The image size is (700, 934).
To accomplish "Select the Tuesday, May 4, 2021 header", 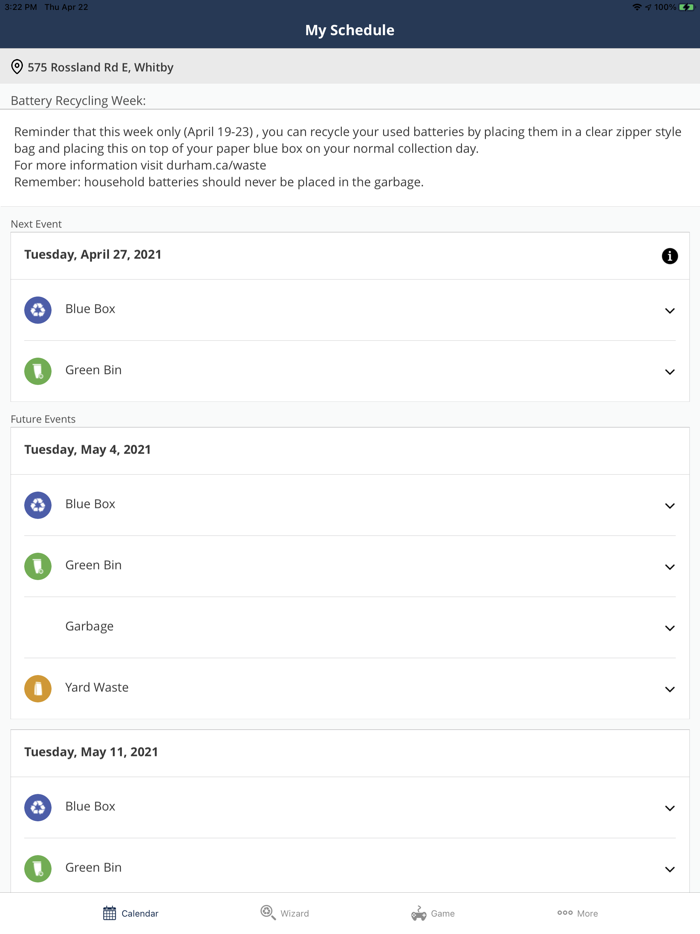I will coord(88,450).
